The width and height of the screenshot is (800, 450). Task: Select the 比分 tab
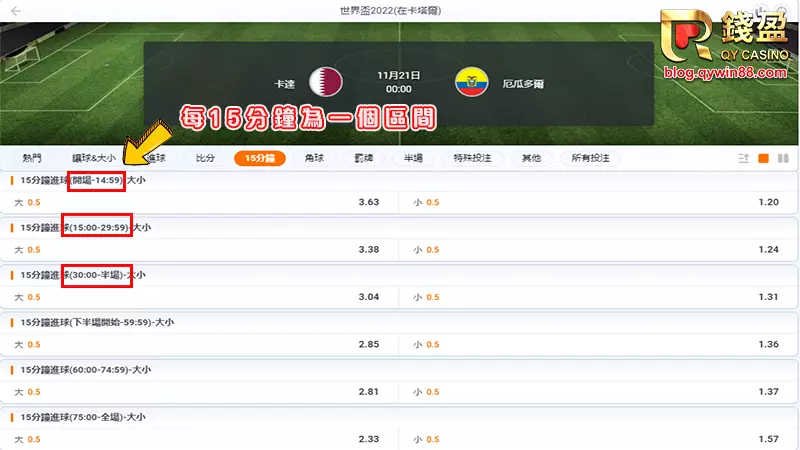click(205, 158)
